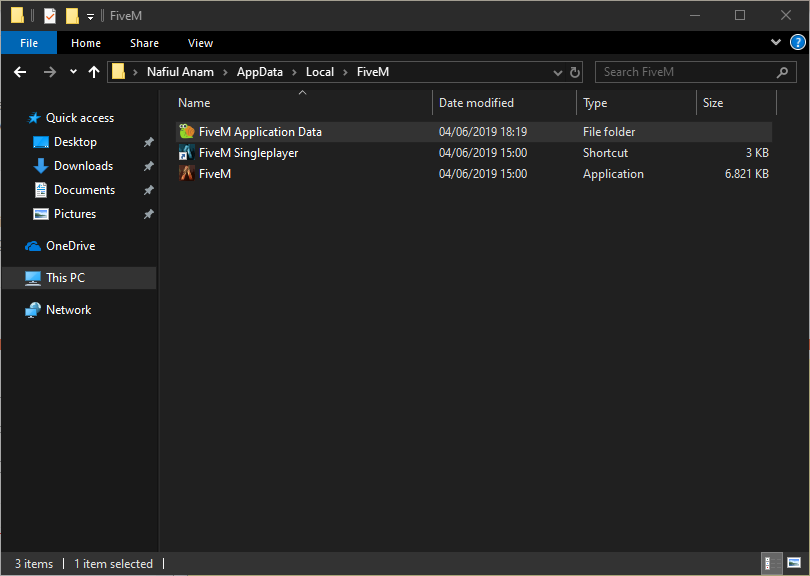Switch to Large icons view in status bar
The image size is (810, 576).
tap(794, 564)
